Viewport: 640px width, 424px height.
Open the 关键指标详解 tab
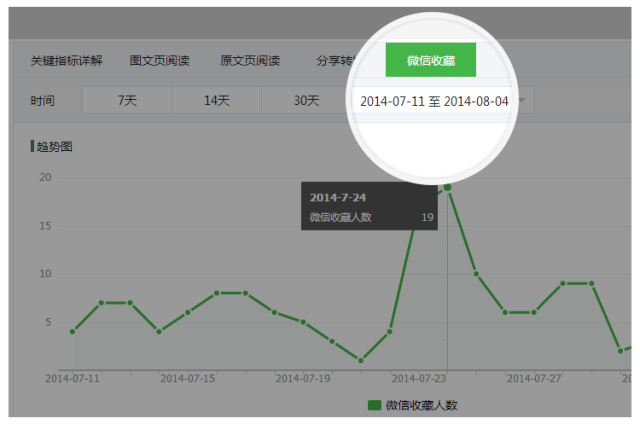click(x=66, y=60)
